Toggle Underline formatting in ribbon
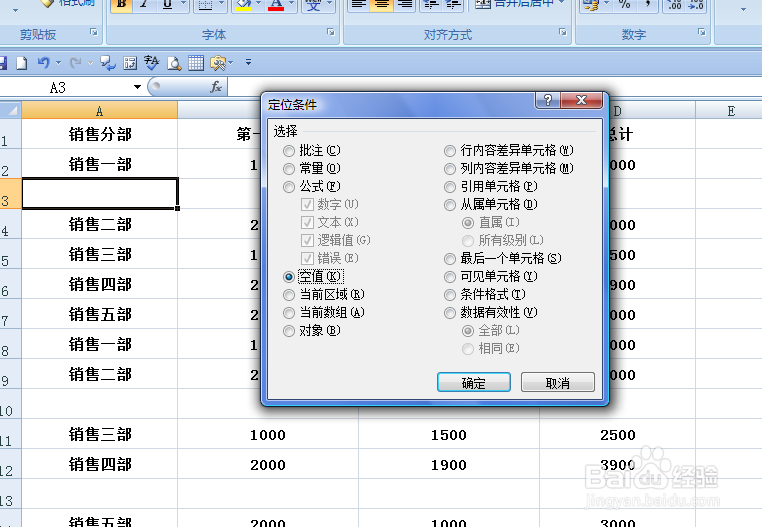 pos(167,5)
